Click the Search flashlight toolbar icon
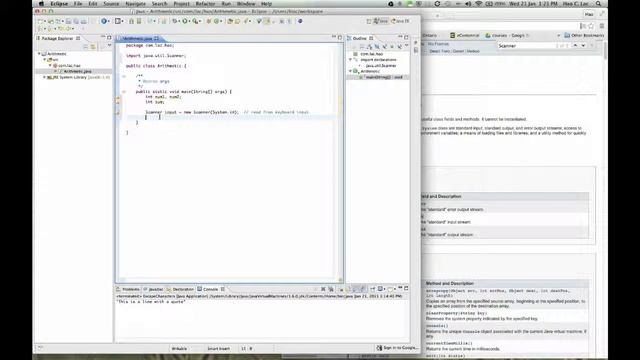Viewport: 640px width, 360px height. (247, 21)
